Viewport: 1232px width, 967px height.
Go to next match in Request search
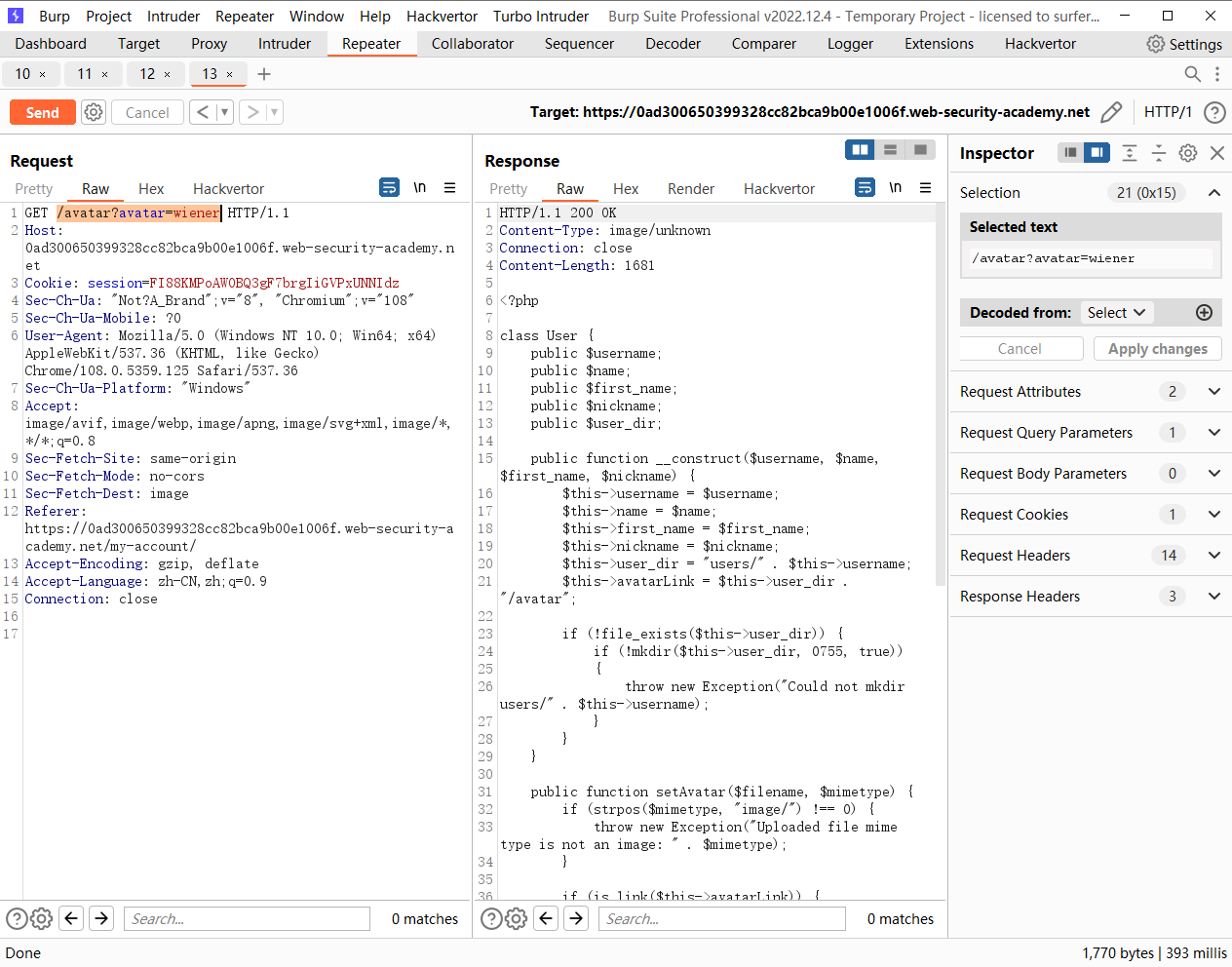(101, 918)
